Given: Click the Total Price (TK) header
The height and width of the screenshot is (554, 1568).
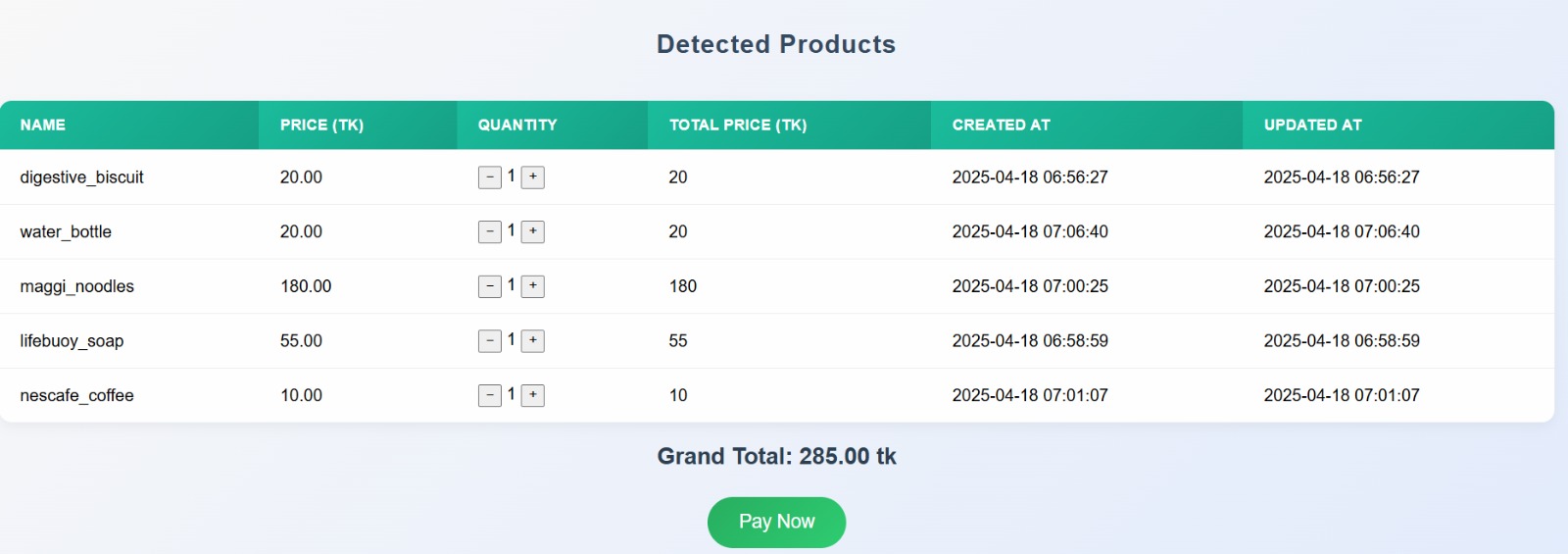Looking at the screenshot, I should (738, 126).
